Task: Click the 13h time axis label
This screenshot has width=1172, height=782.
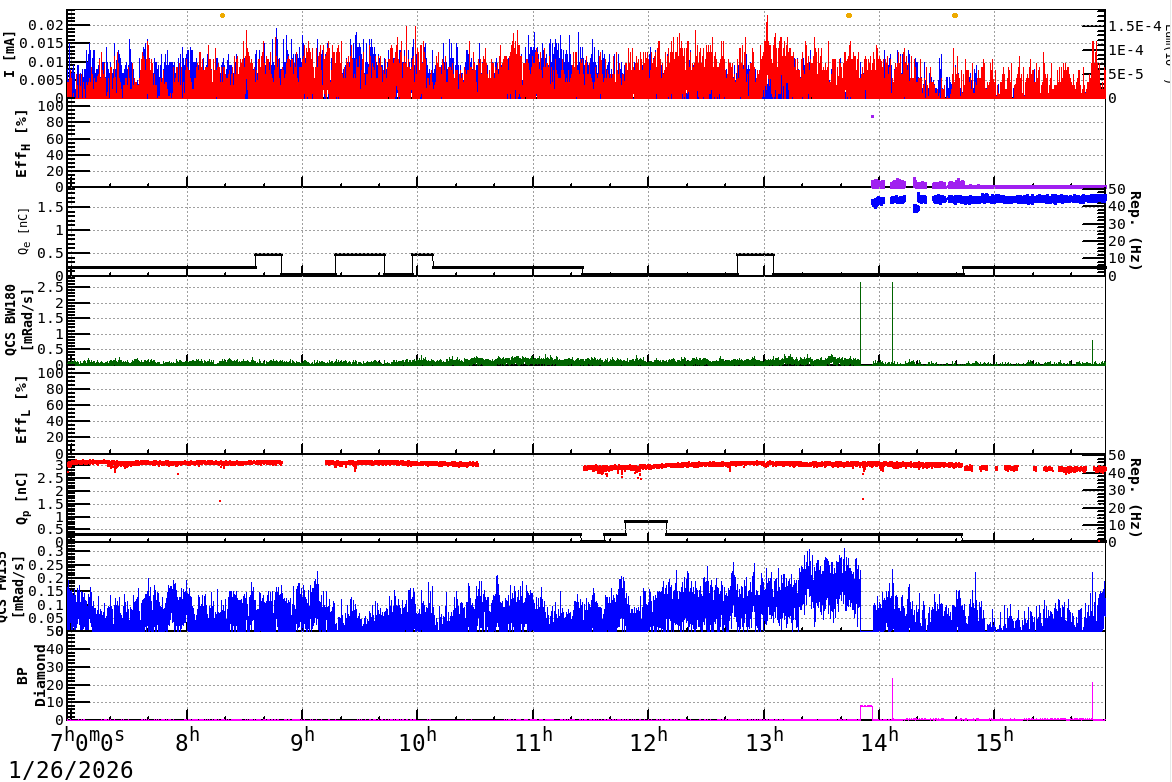Action: [x=764, y=741]
